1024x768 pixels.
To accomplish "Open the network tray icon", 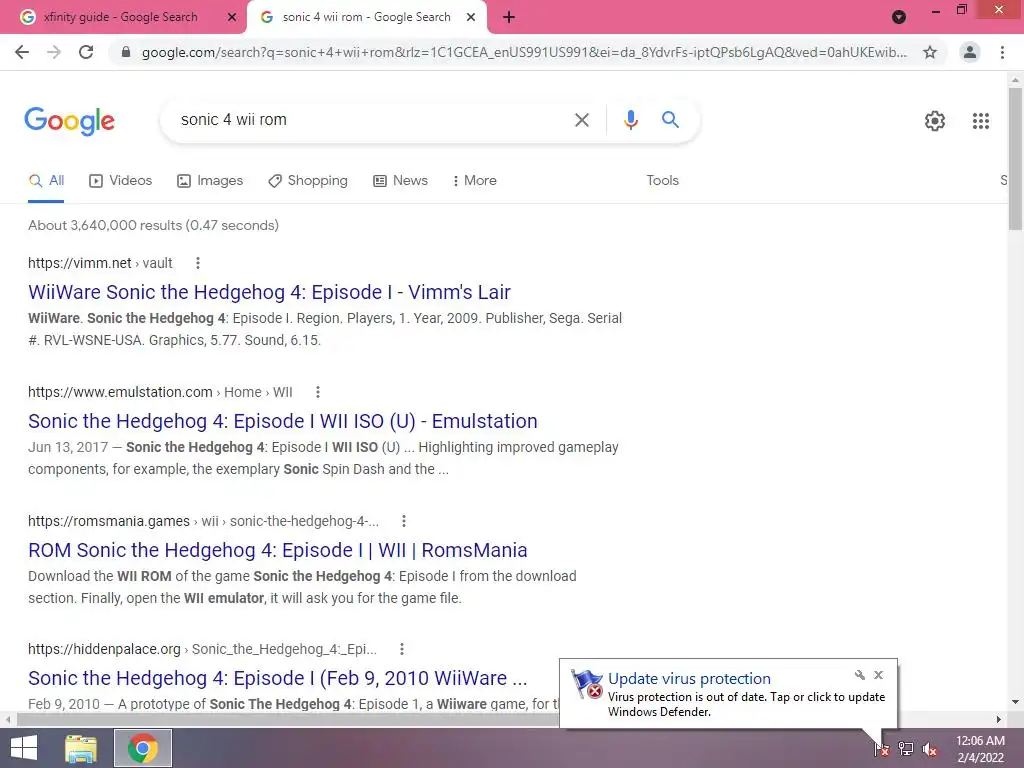I will click(905, 749).
